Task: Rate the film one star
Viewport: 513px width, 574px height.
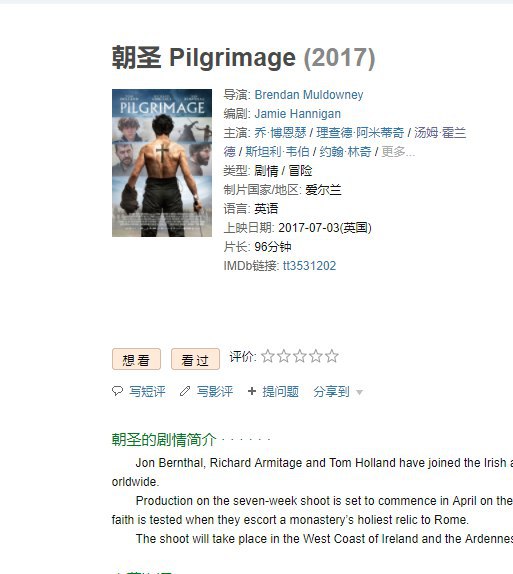Action: click(268, 356)
